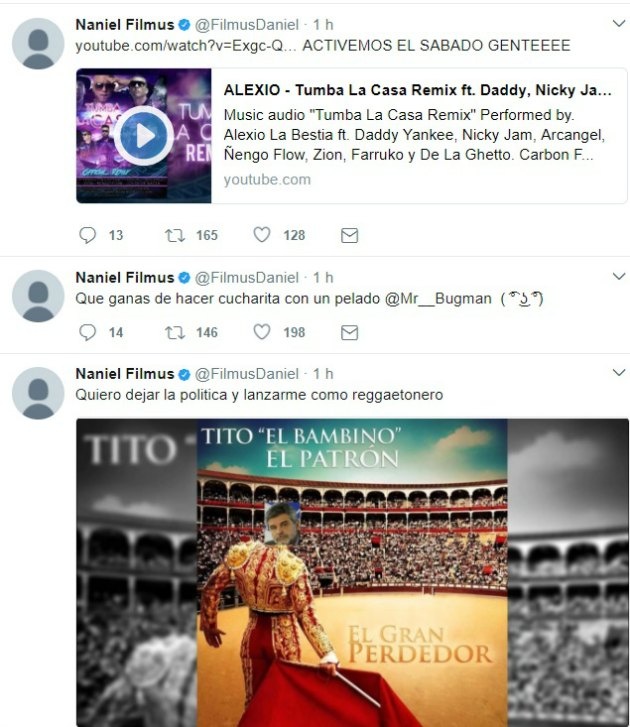Open the dropdown arrow of the cucharita tweet

coord(618,276)
